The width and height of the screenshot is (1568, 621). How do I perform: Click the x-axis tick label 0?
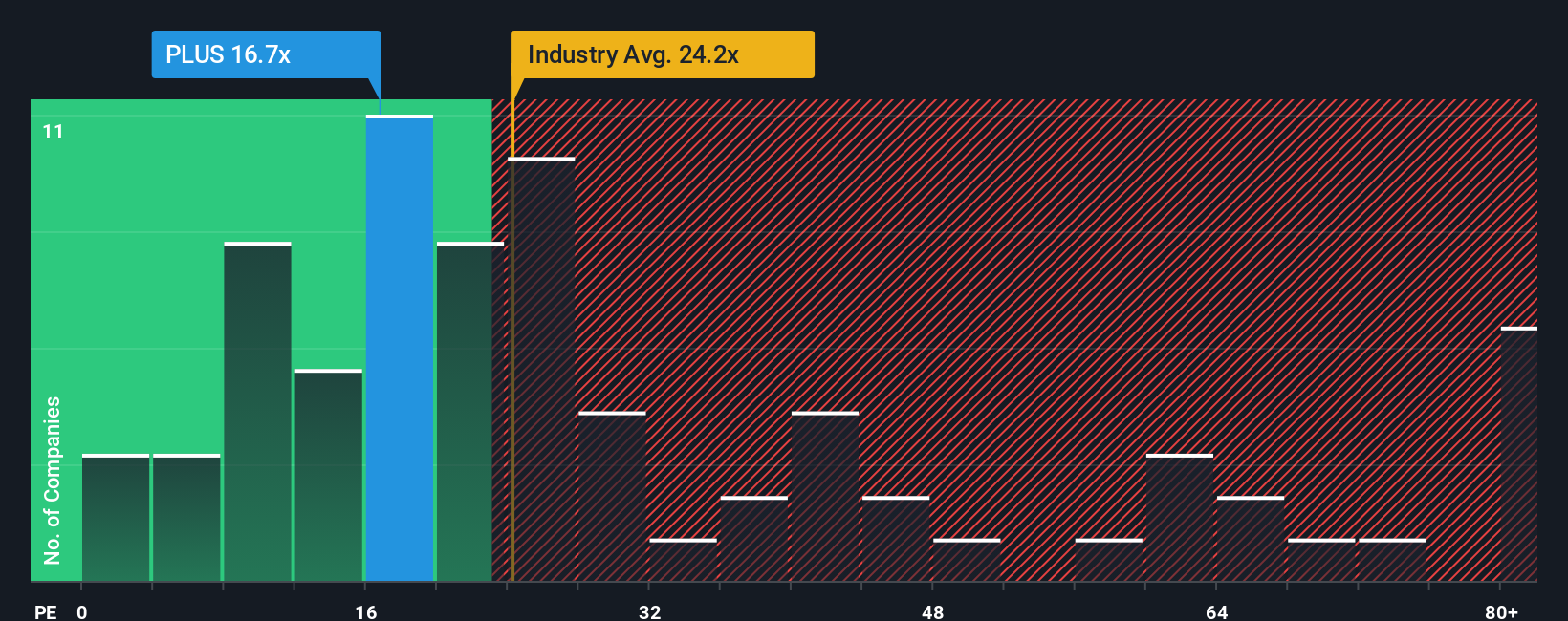tap(82, 611)
